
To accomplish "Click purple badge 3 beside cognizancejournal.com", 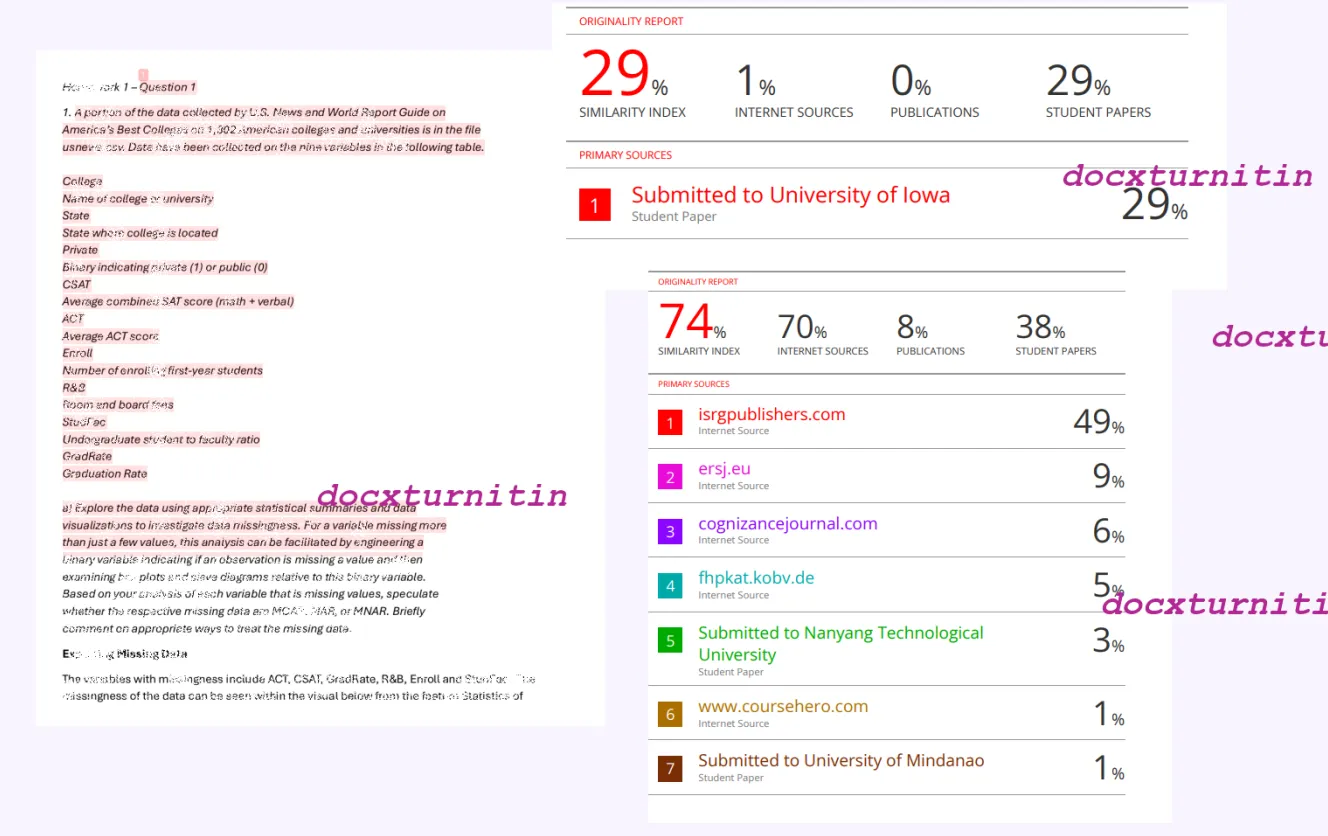I will (x=670, y=531).
